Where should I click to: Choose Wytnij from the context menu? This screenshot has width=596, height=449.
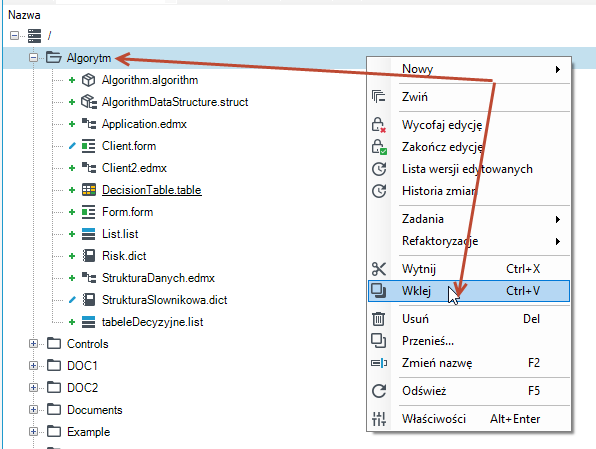click(x=469, y=269)
